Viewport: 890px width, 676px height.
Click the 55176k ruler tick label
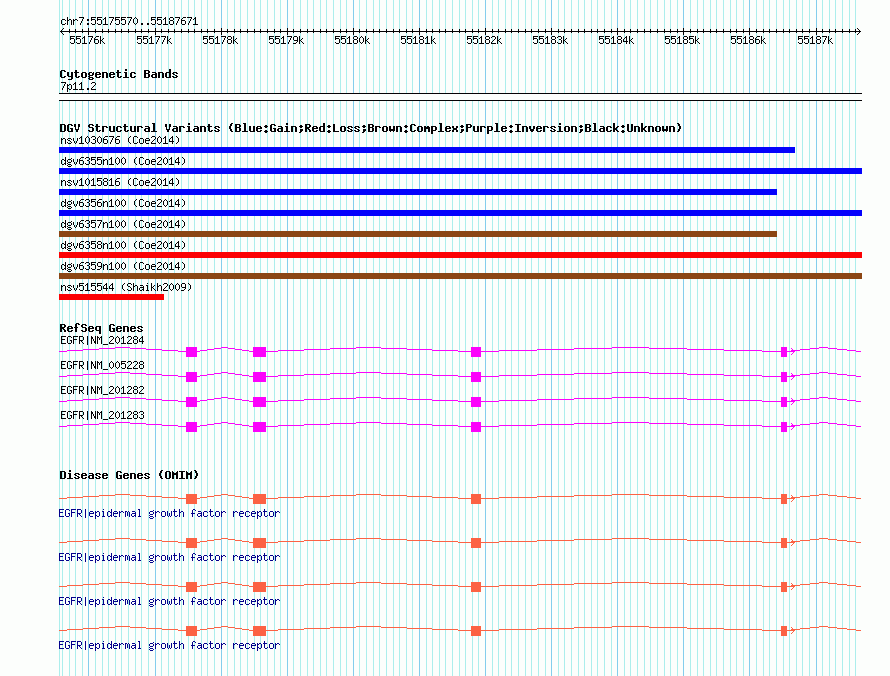[x=87, y=41]
